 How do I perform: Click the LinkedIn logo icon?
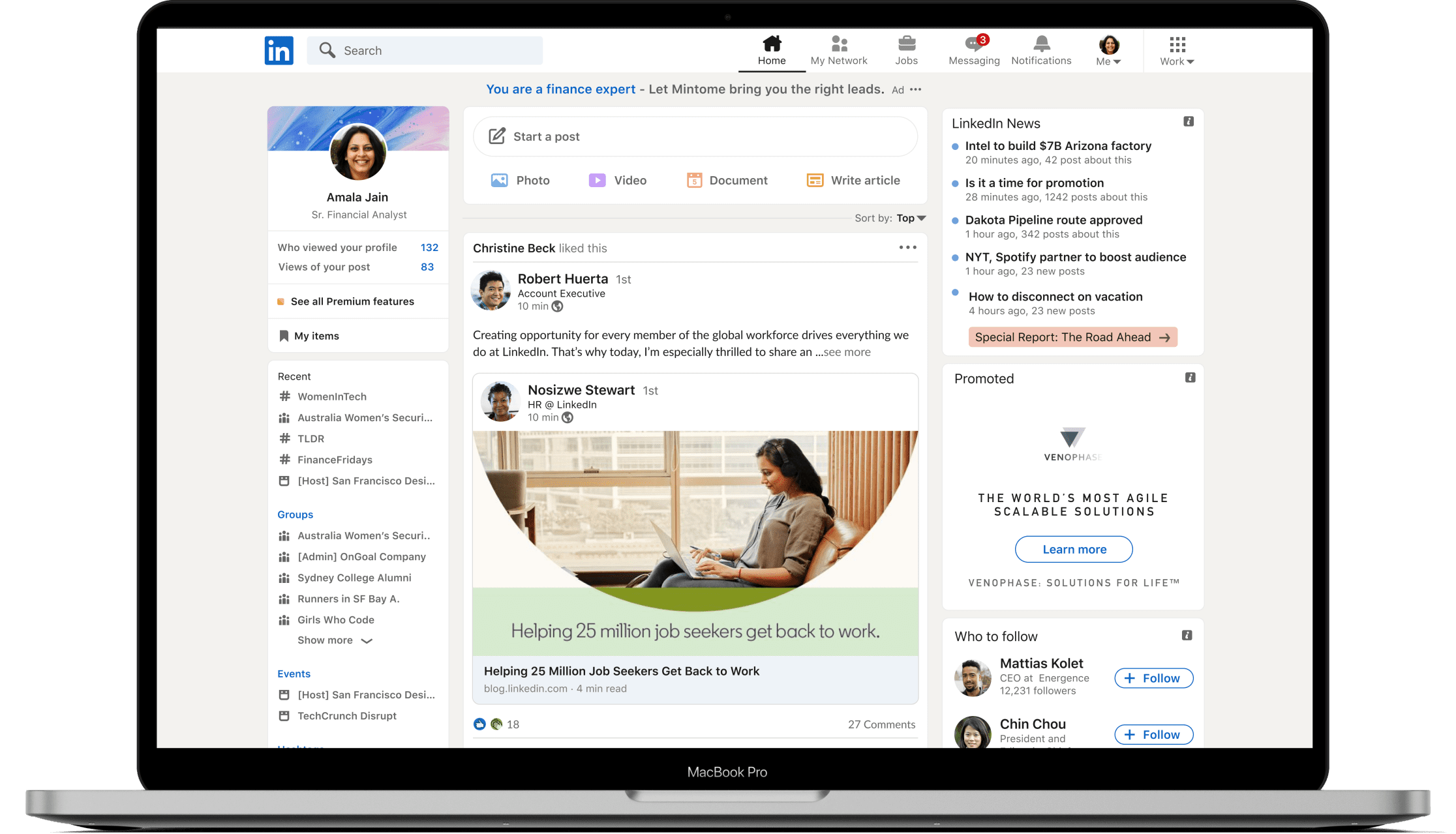(x=279, y=50)
